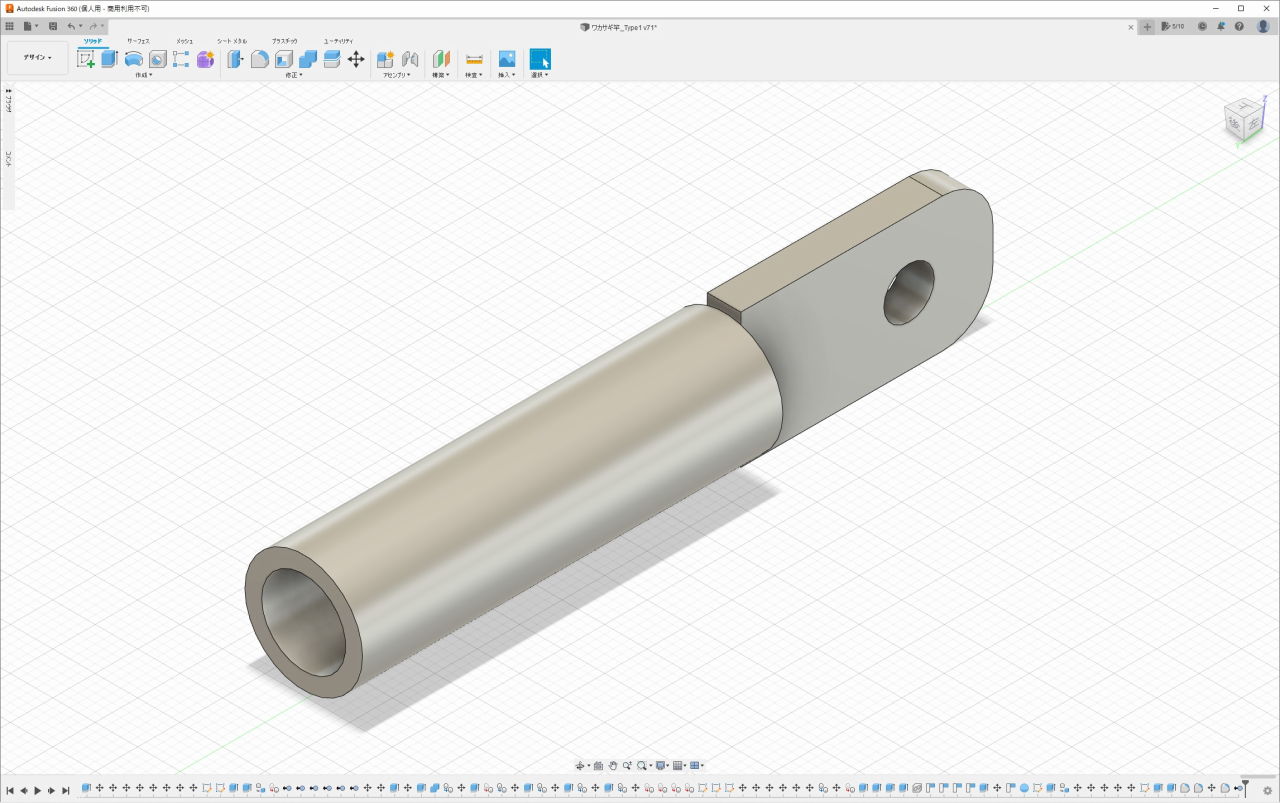Open the user profile avatar
1280x803 pixels.
1263,27
